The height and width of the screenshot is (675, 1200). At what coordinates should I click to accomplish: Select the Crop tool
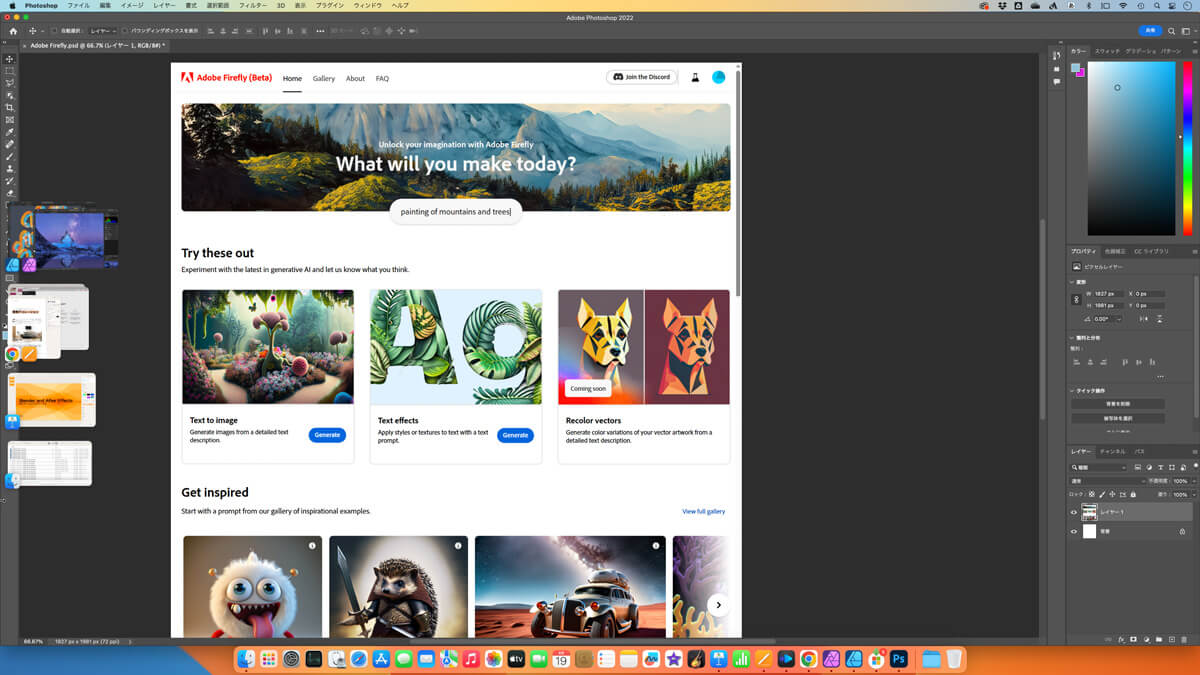pyautogui.click(x=10, y=107)
